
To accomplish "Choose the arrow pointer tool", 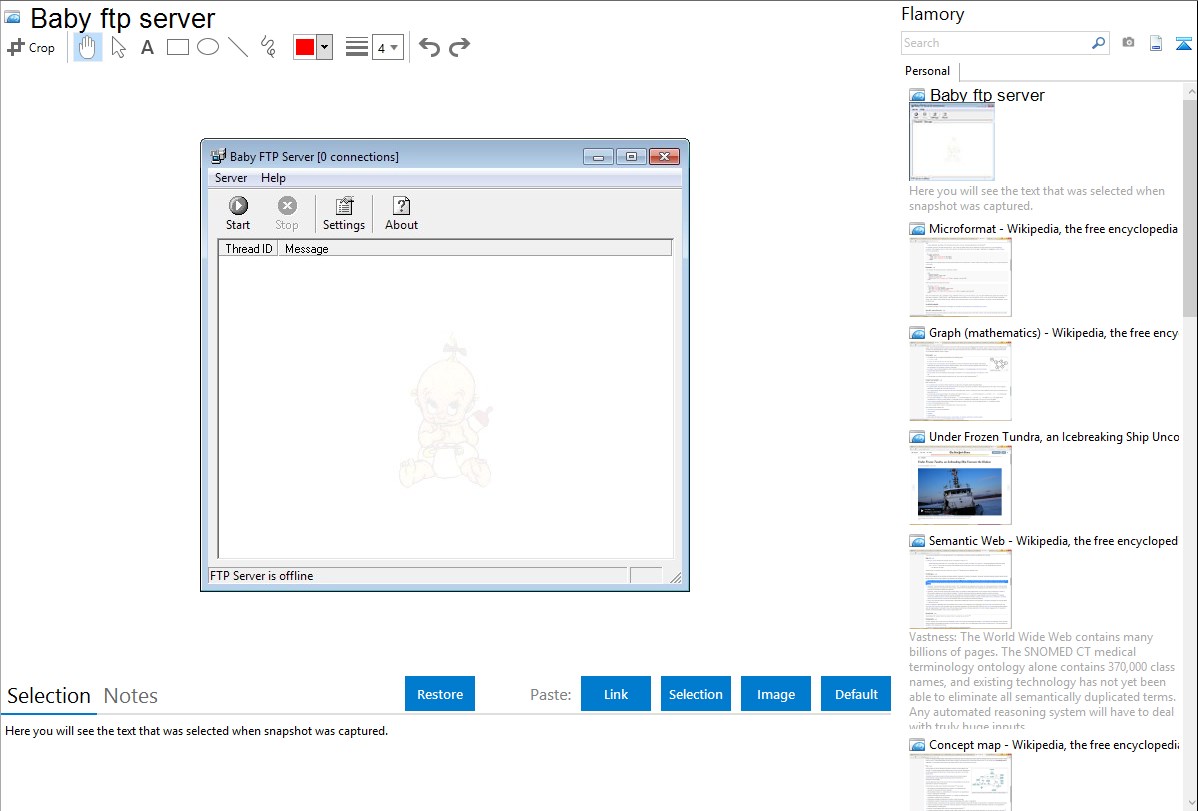I will [119, 47].
